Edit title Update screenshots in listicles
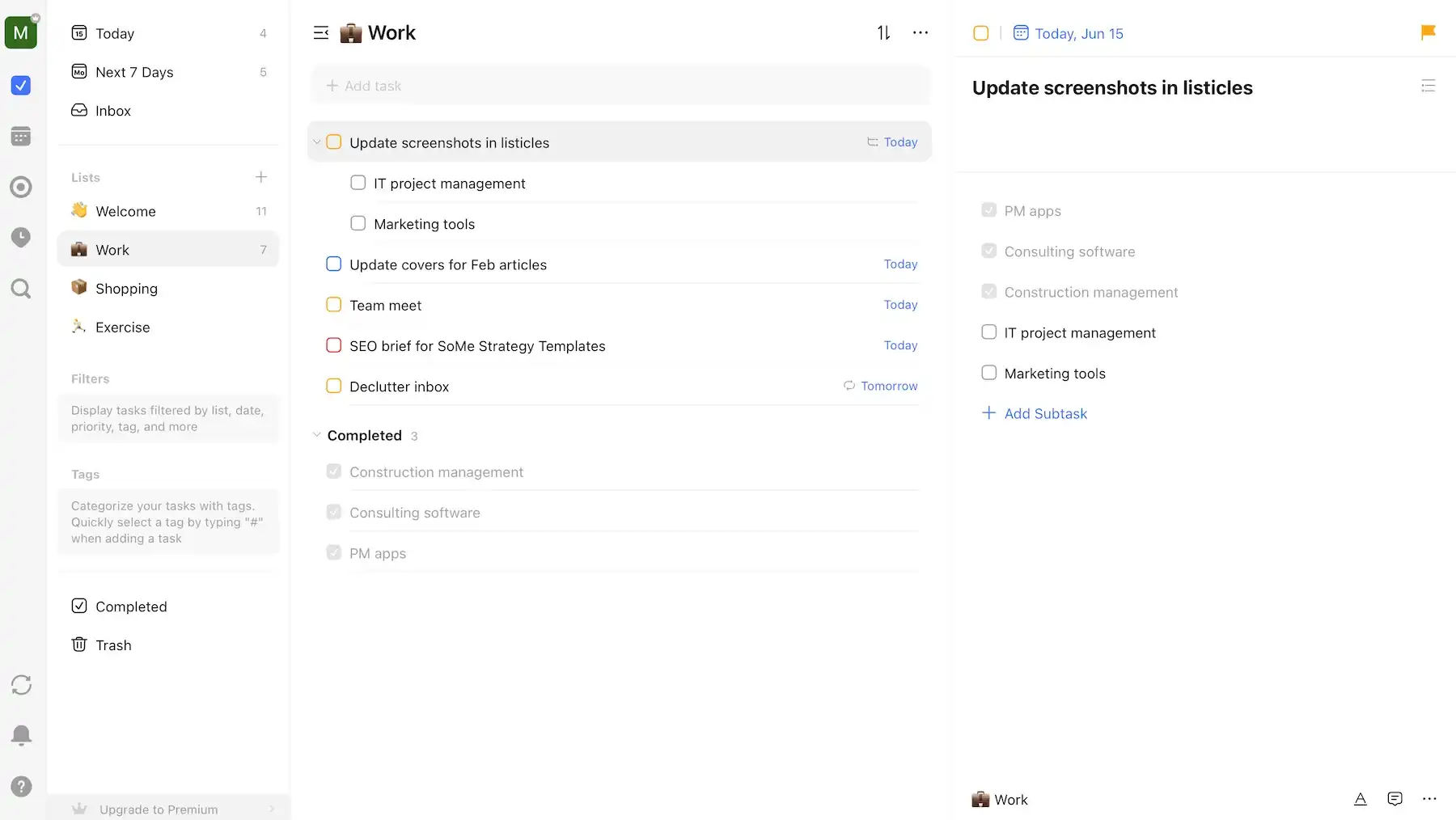Image resolution: width=1456 pixels, height=820 pixels. [x=1112, y=87]
